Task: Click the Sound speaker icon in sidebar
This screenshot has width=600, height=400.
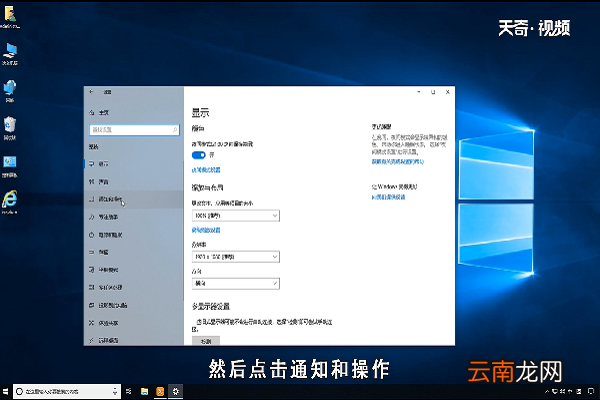Action: (91, 182)
